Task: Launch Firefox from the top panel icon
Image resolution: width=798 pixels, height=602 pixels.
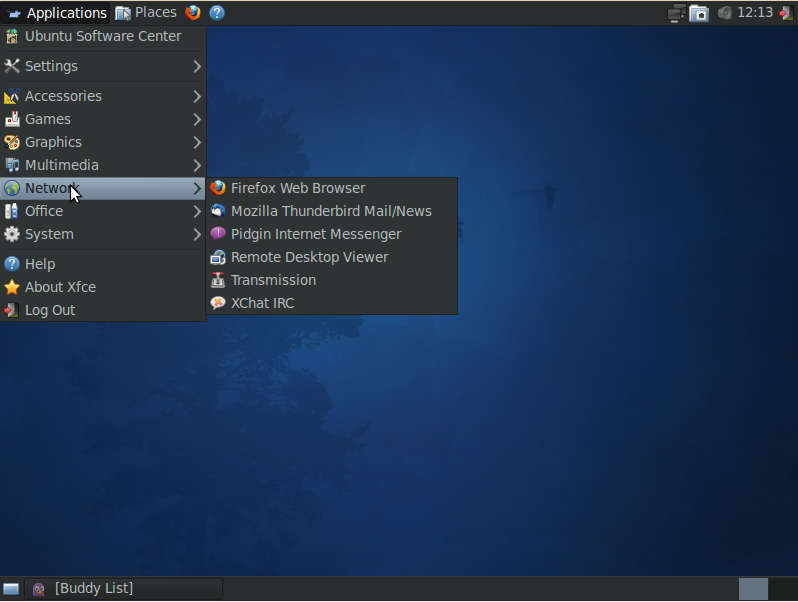Action: click(193, 13)
